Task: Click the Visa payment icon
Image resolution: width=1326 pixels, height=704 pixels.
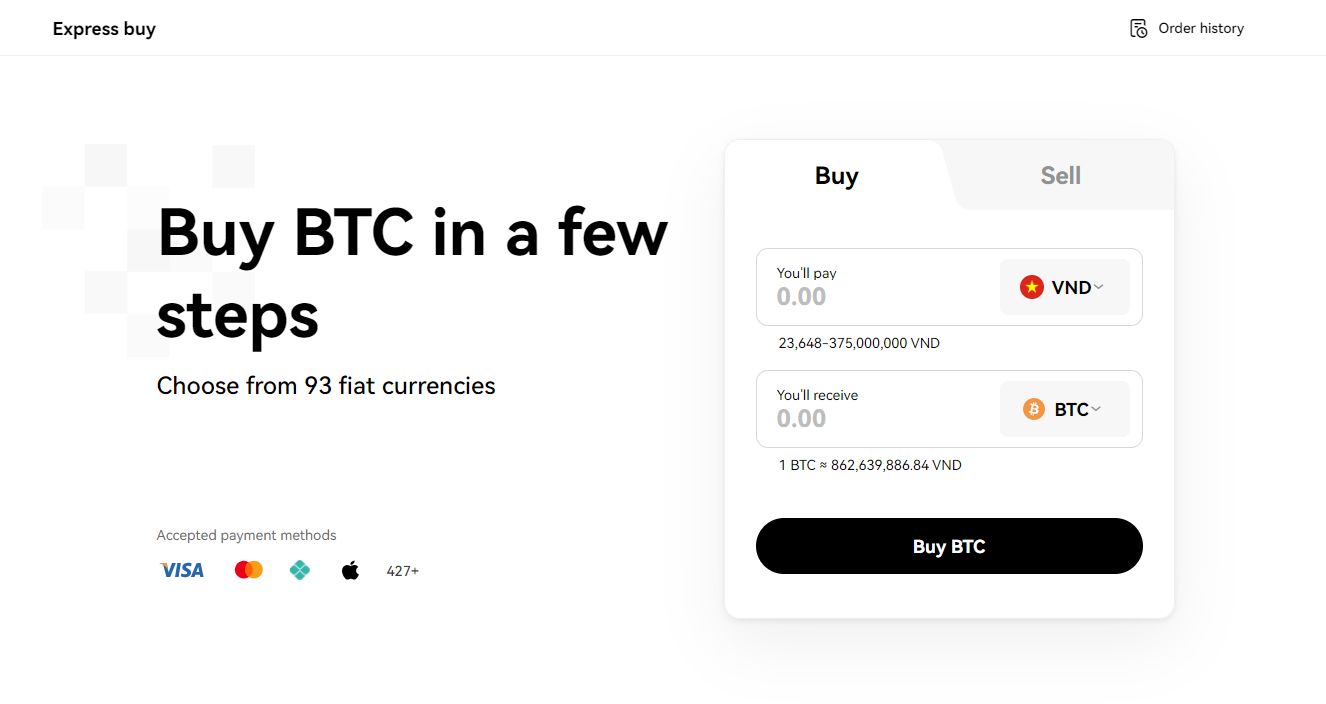Action: click(182, 570)
